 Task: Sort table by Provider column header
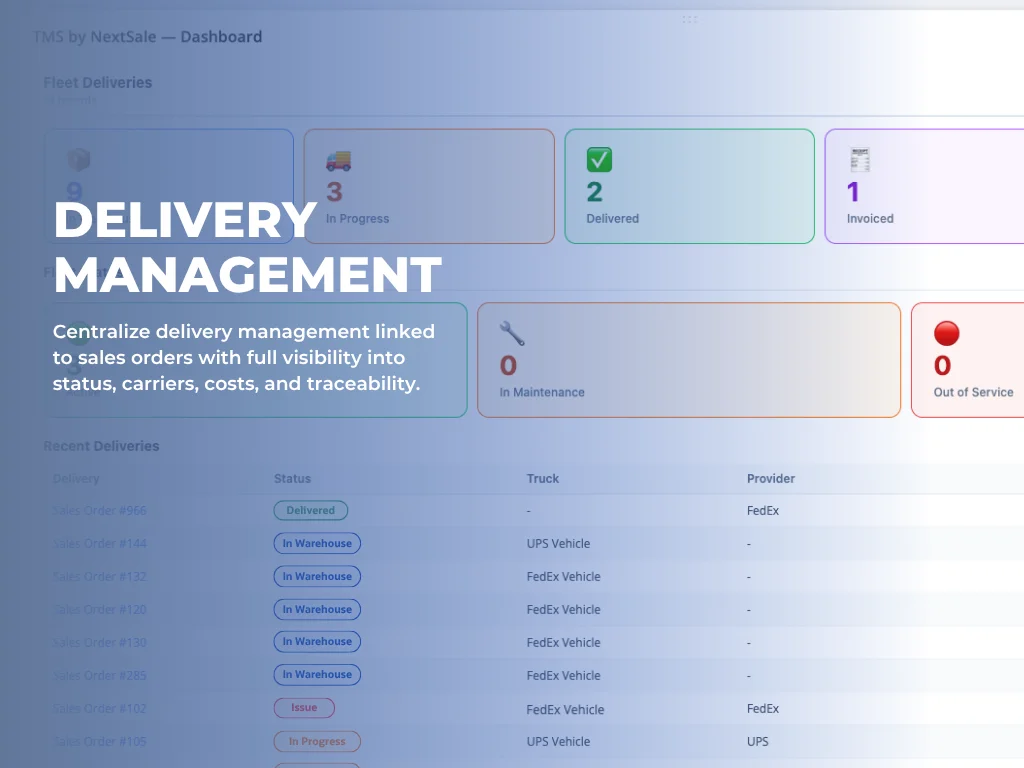(771, 479)
